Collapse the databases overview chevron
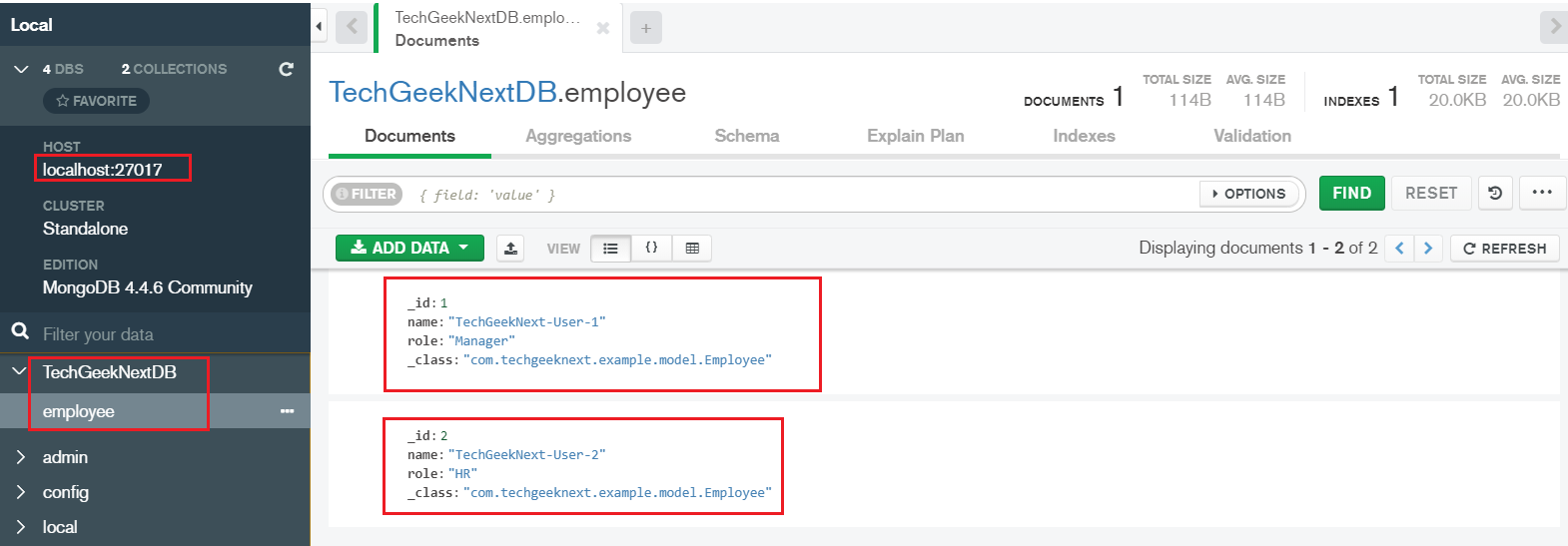Image resolution: width=1568 pixels, height=546 pixels. [x=21, y=69]
